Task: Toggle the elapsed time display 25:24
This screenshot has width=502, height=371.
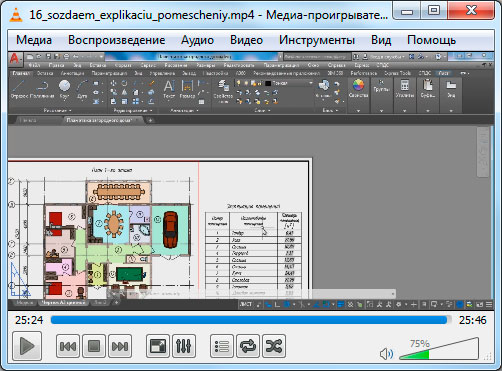Action: (29, 320)
